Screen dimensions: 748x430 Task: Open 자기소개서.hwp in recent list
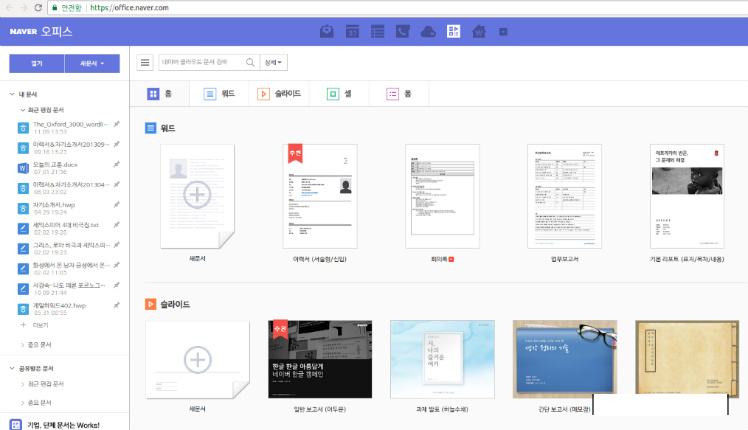pyautogui.click(x=54, y=205)
